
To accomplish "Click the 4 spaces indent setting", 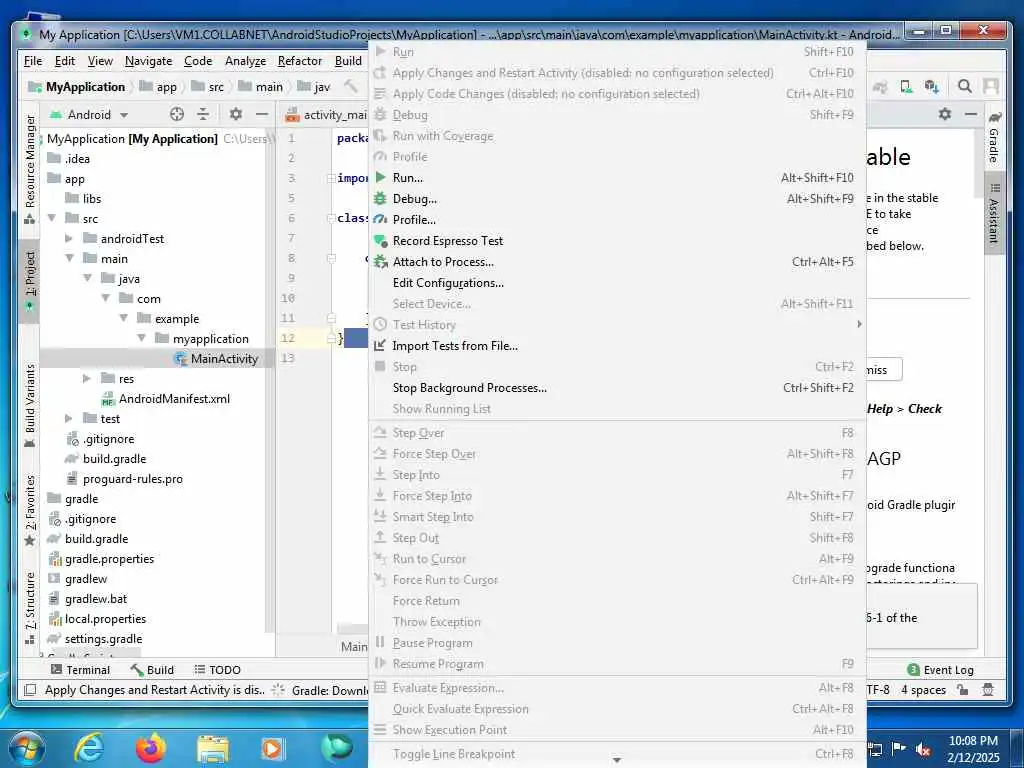I will click(x=923, y=690).
